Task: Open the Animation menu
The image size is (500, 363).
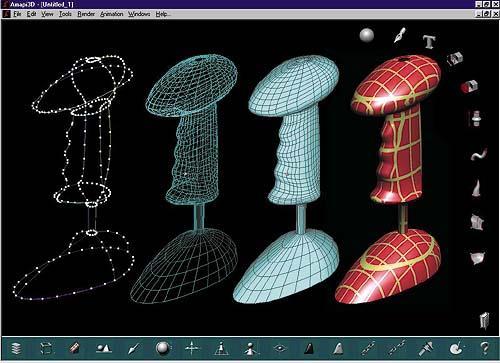Action: point(112,14)
